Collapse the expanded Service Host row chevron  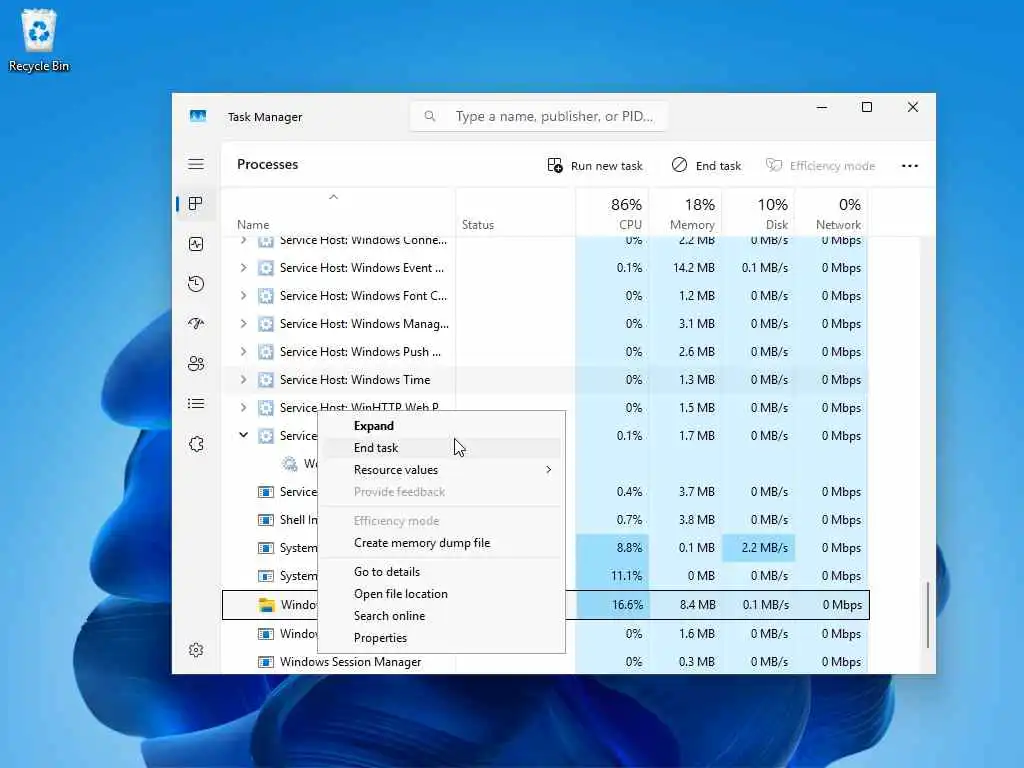(243, 435)
